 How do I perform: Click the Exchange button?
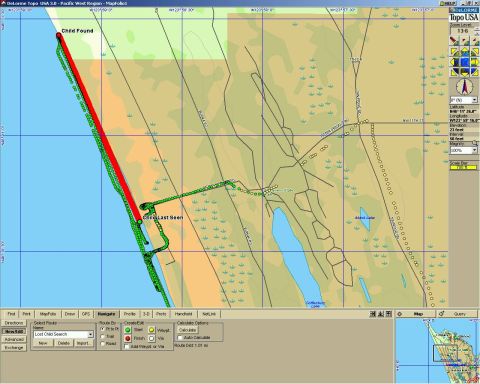14,348
